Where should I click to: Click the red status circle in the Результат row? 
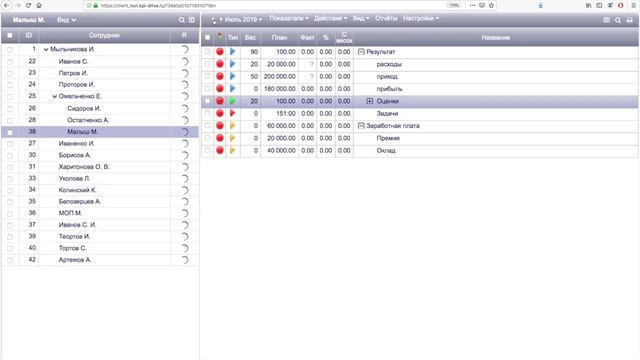click(220, 51)
